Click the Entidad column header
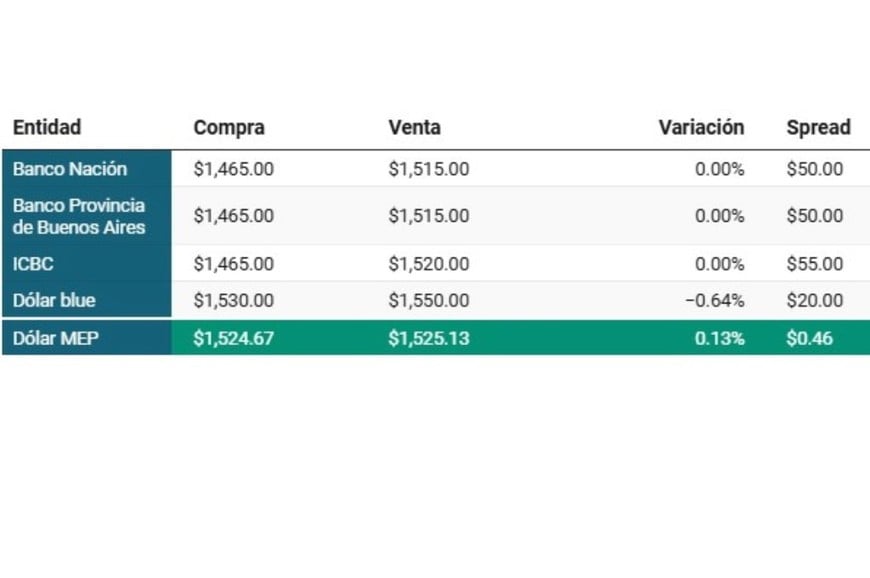This screenshot has height=578, width=870. click(47, 128)
